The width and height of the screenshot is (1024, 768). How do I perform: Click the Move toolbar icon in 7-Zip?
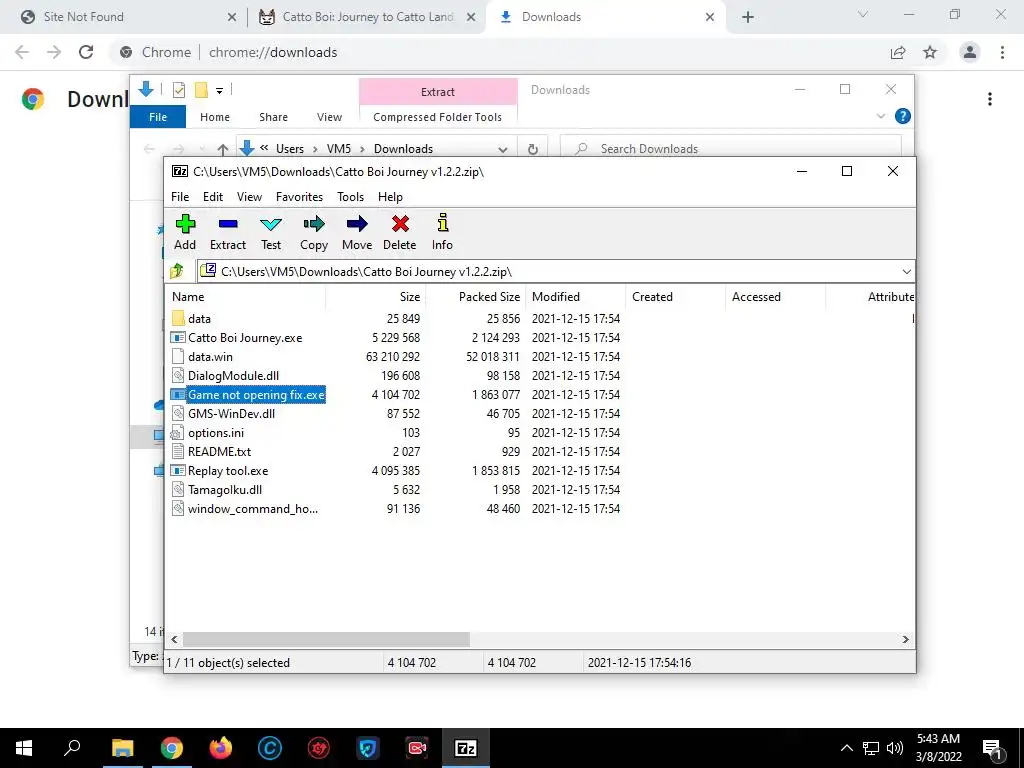(x=357, y=232)
